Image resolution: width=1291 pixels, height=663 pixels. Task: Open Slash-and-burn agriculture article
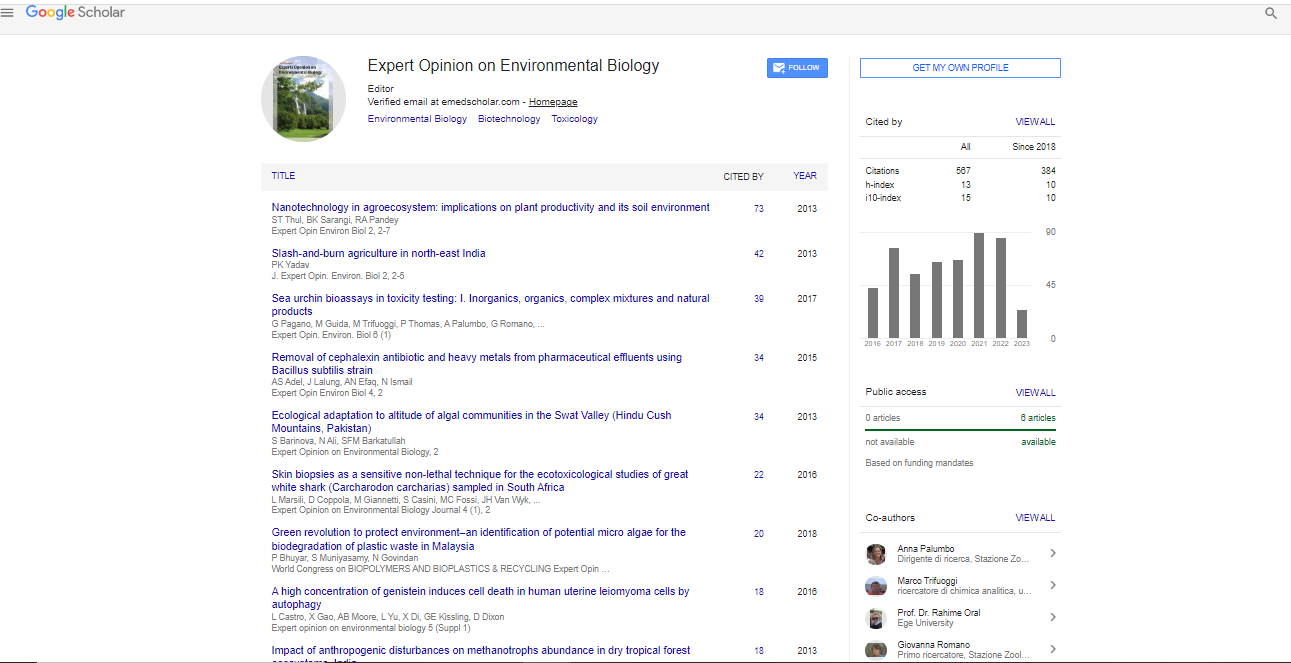pyautogui.click(x=379, y=254)
